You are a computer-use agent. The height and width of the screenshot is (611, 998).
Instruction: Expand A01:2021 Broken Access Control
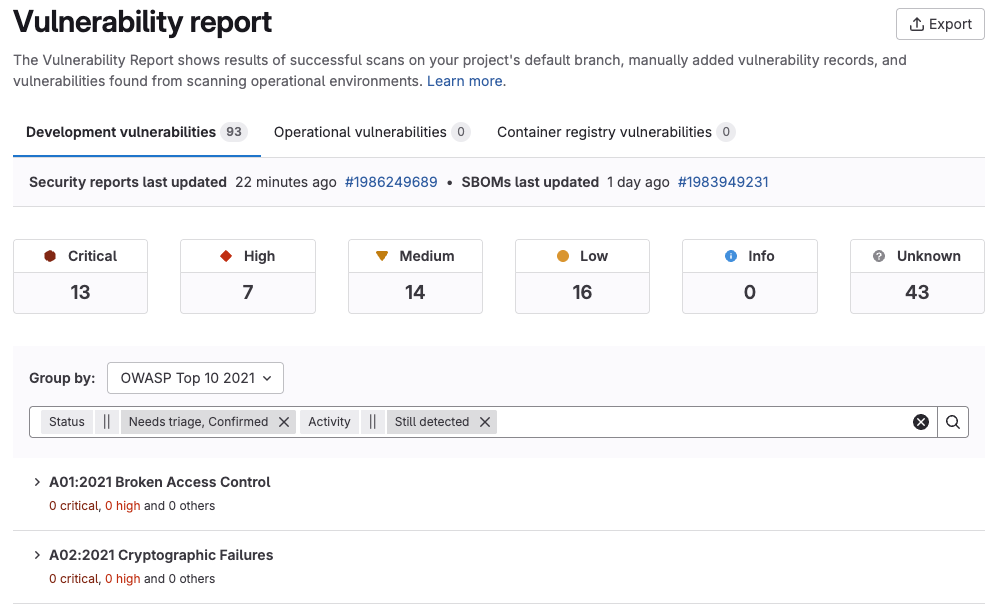pyautogui.click(x=37, y=481)
